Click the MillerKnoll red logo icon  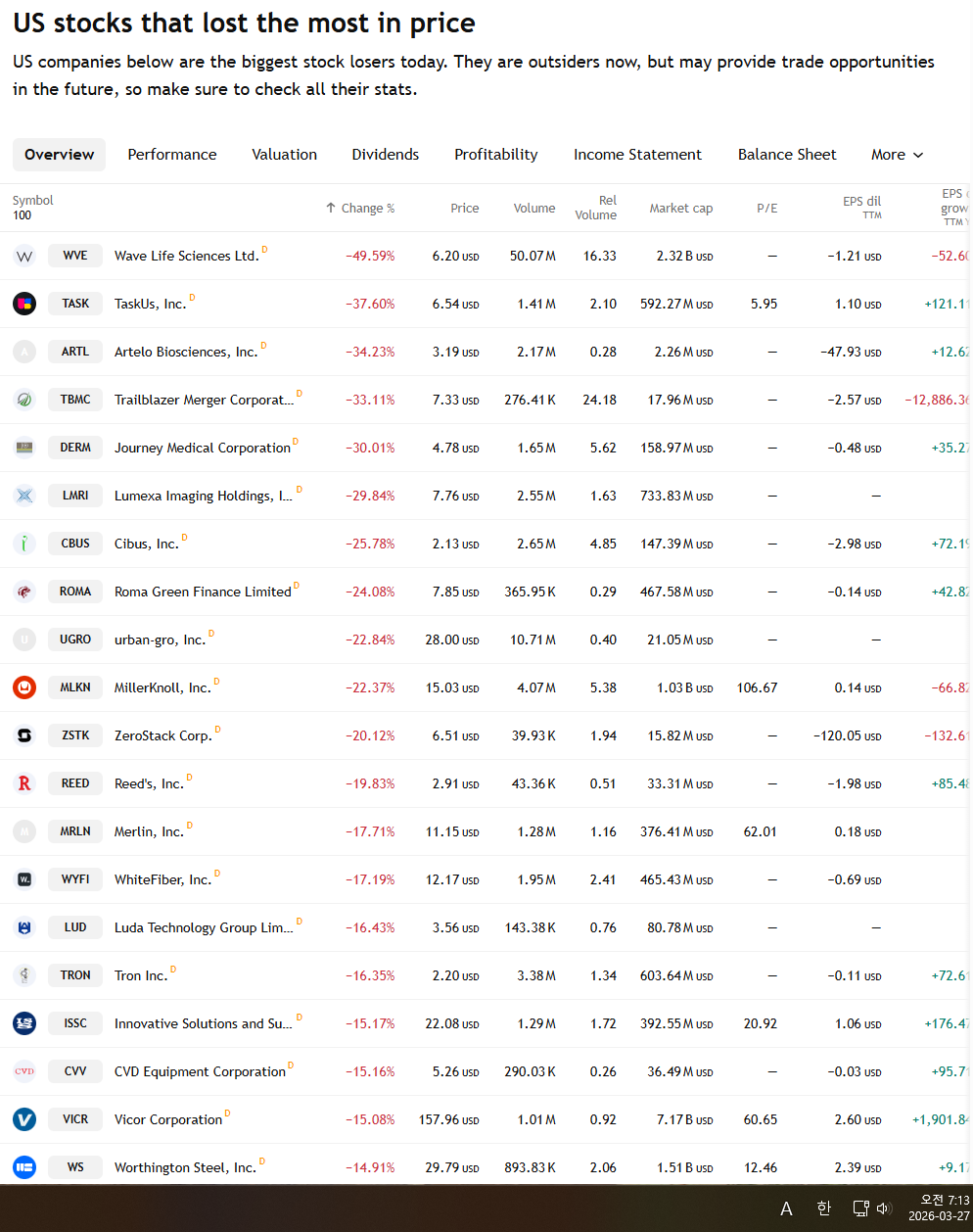coord(24,687)
